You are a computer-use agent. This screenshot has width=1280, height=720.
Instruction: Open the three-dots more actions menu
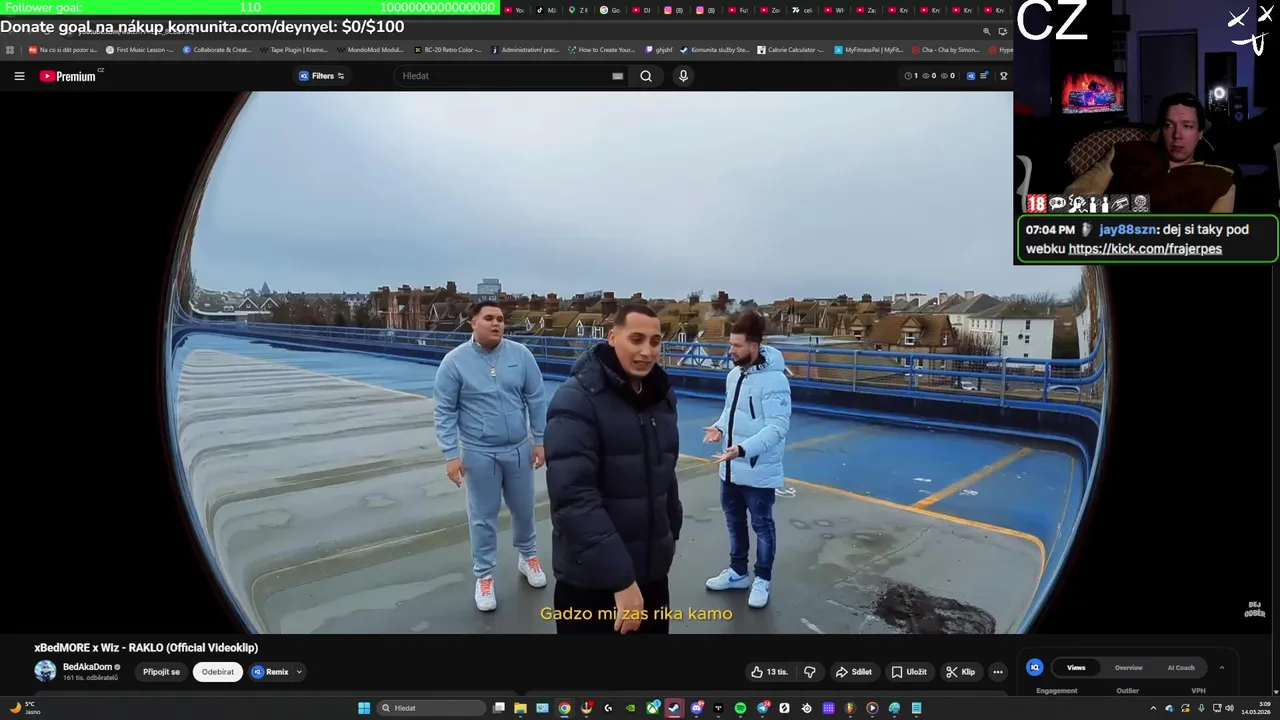point(997,672)
